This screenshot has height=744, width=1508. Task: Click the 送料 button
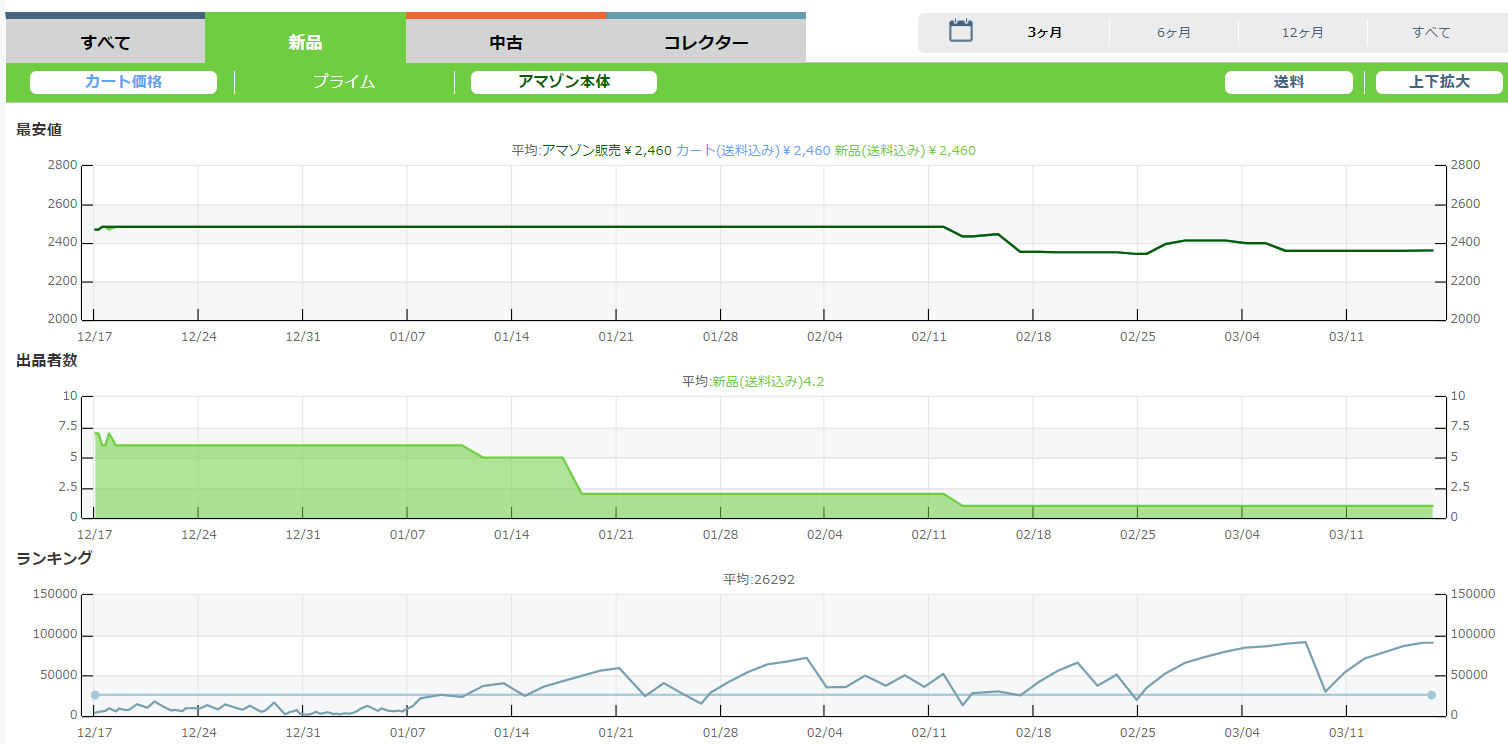(x=1288, y=82)
